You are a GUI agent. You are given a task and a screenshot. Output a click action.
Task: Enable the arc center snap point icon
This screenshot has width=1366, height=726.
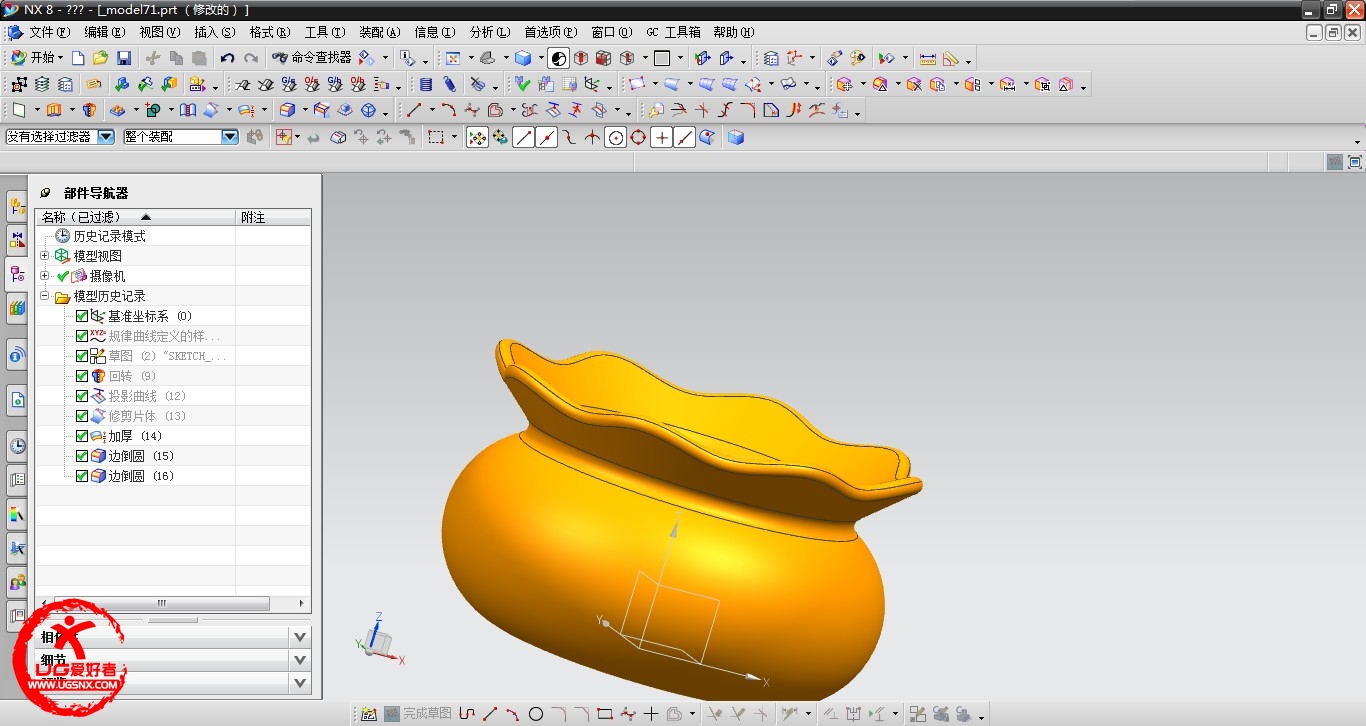(616, 137)
